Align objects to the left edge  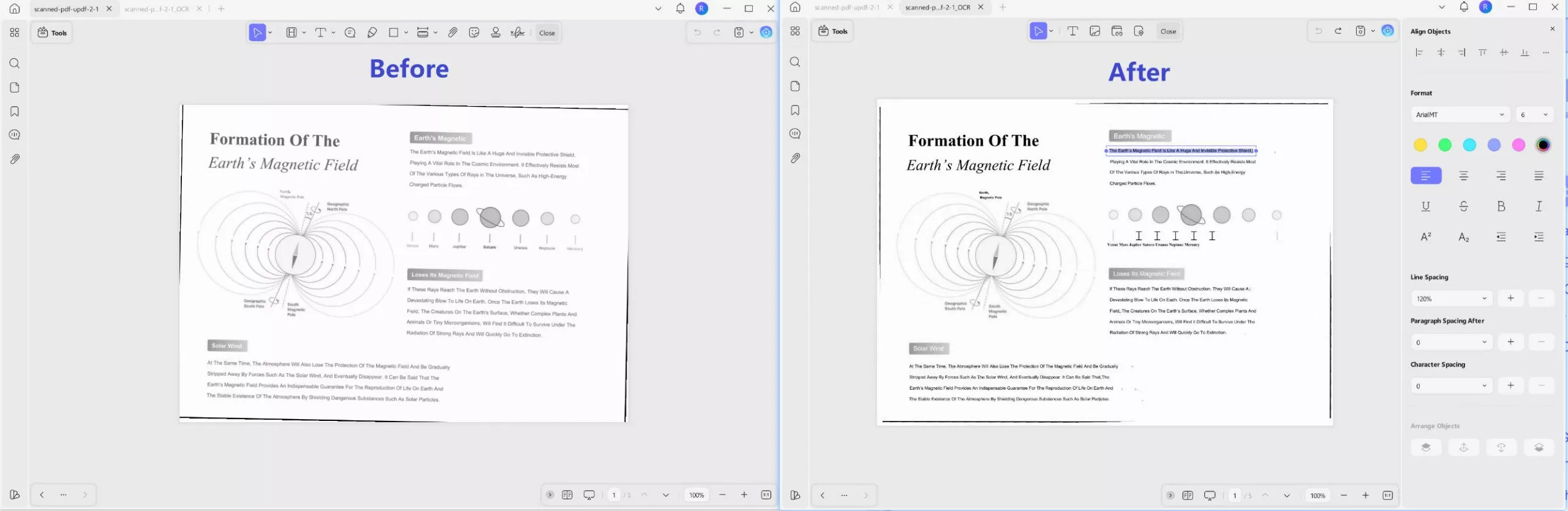[1419, 53]
